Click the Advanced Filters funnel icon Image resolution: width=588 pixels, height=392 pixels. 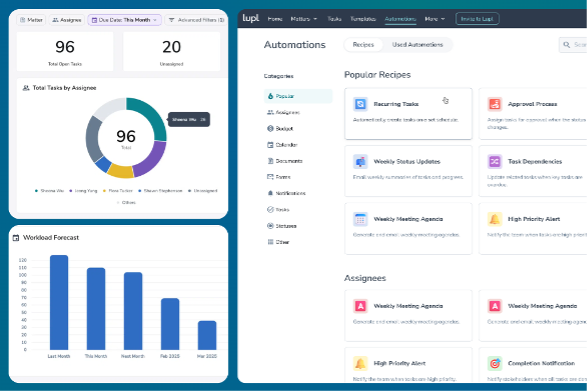coord(171,20)
